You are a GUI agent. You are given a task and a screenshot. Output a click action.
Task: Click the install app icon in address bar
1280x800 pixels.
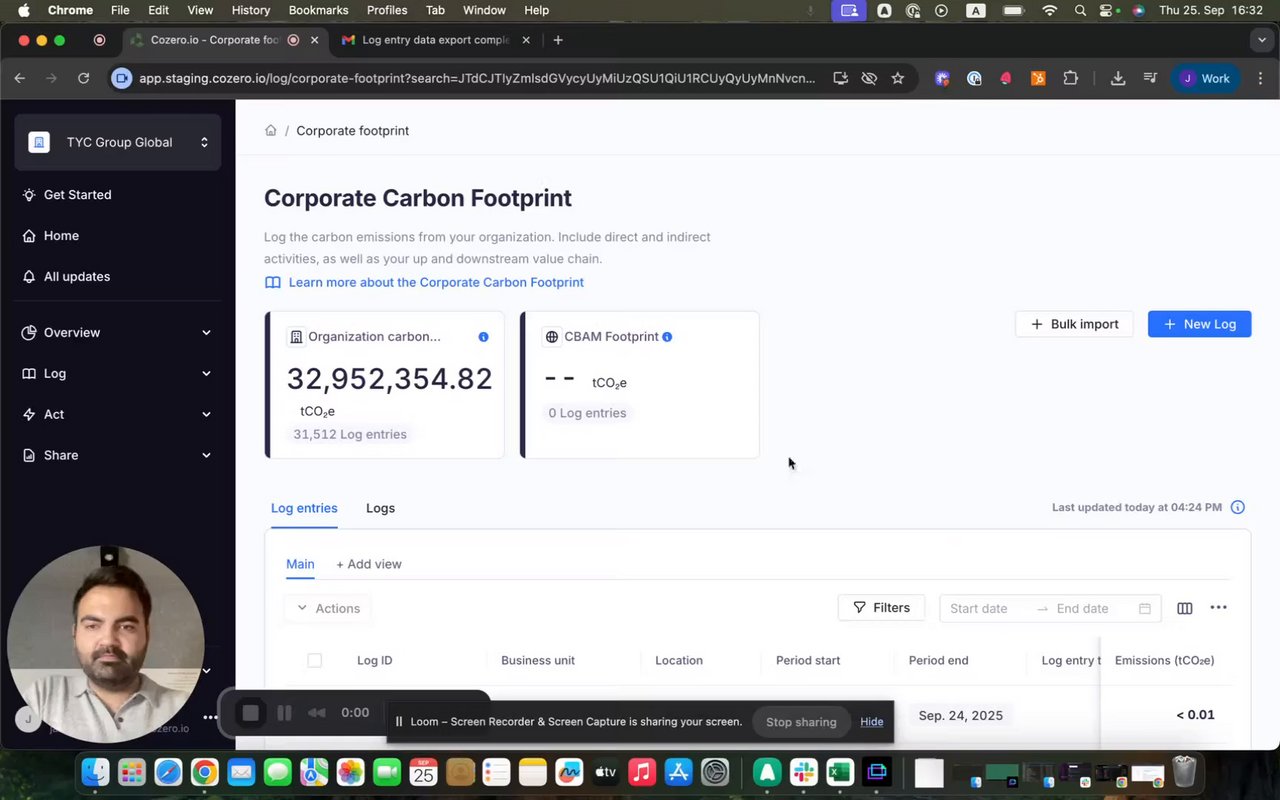841,78
